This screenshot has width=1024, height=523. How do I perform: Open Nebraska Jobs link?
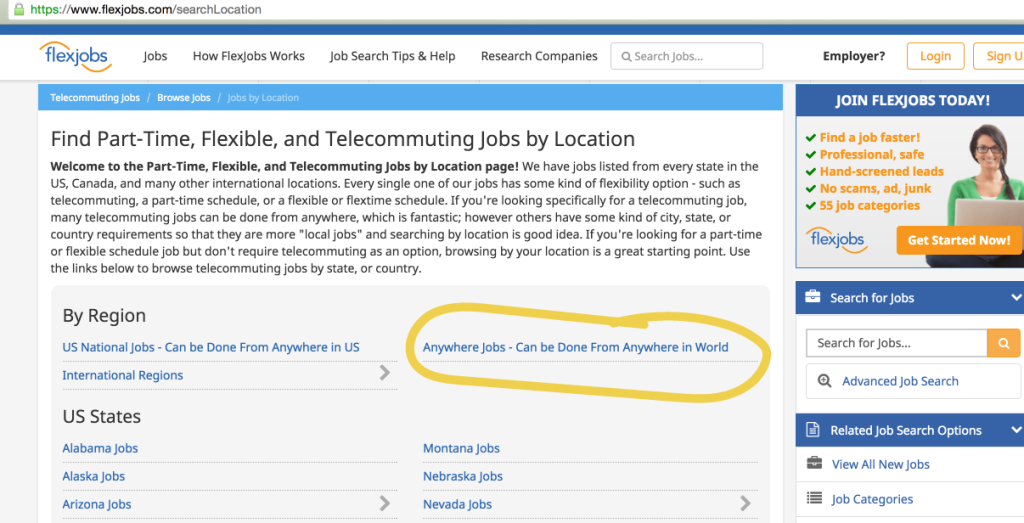[463, 477]
